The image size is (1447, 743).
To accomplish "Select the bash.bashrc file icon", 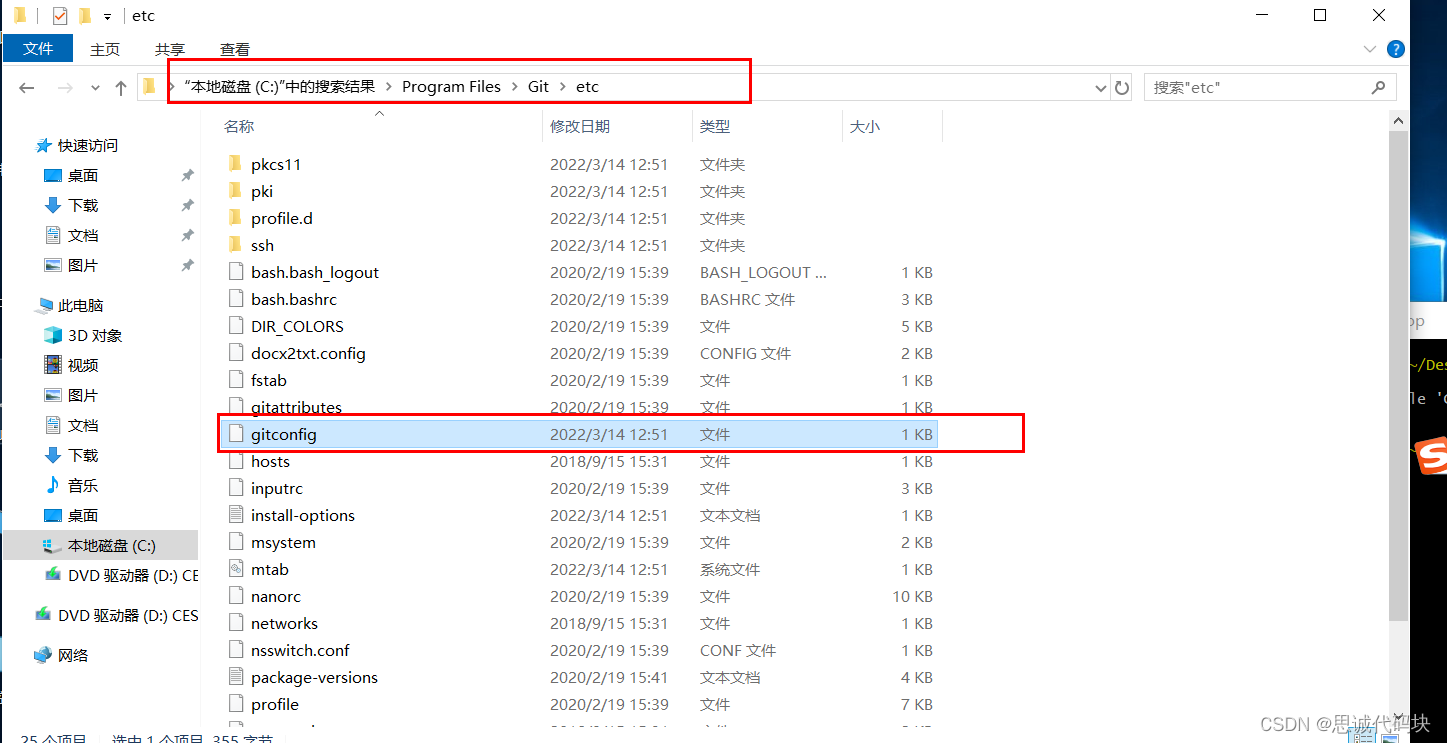I will (x=236, y=299).
